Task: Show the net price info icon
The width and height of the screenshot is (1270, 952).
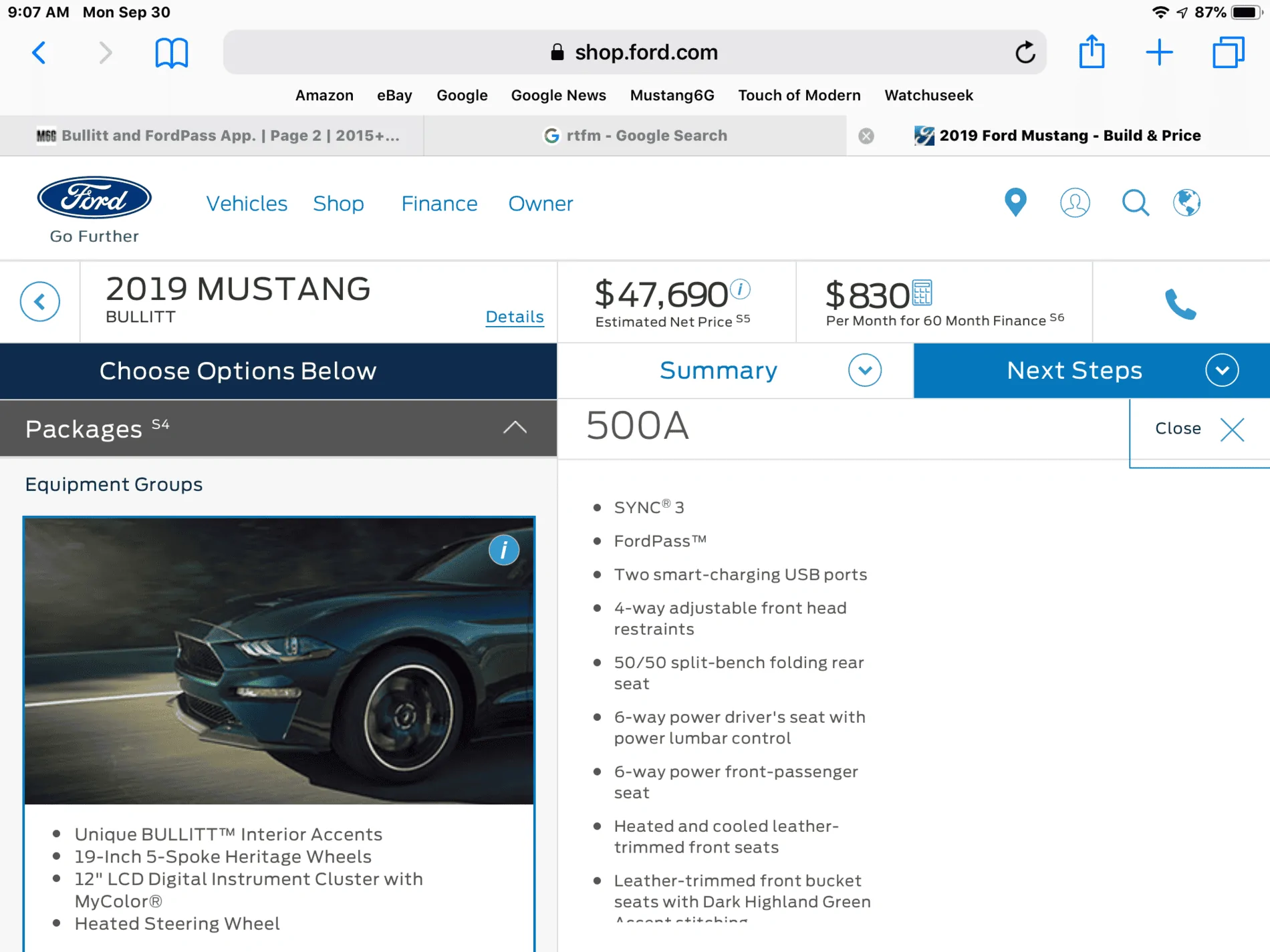Action: [740, 289]
